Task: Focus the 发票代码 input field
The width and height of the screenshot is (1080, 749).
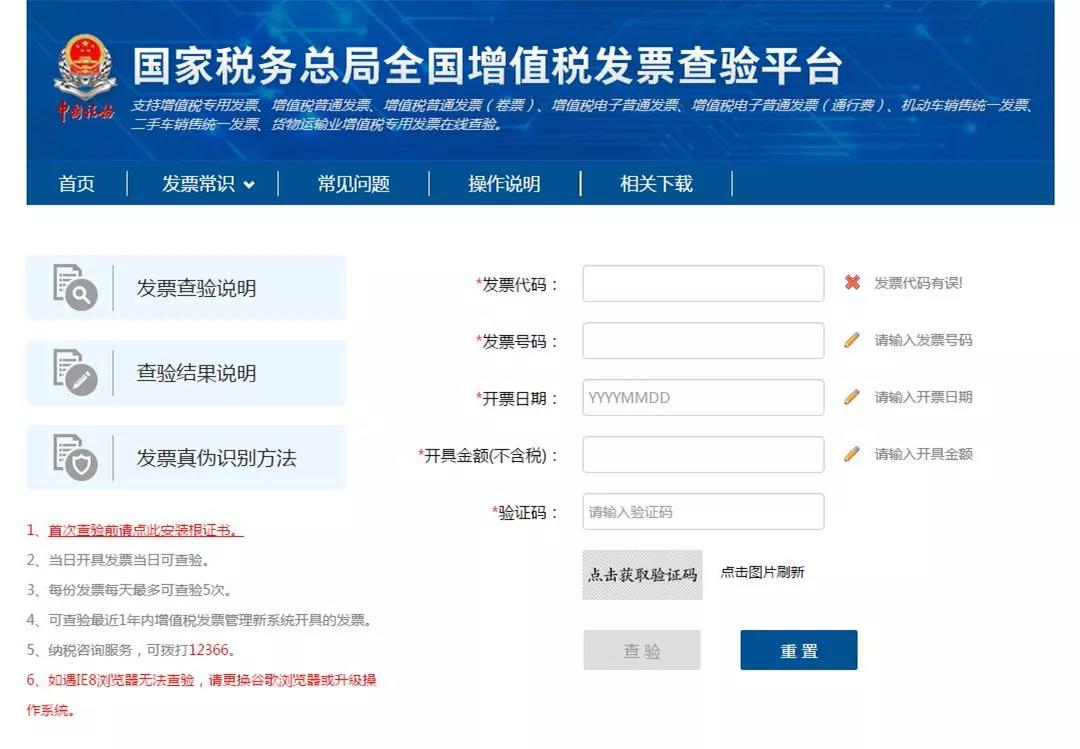Action: 703,284
